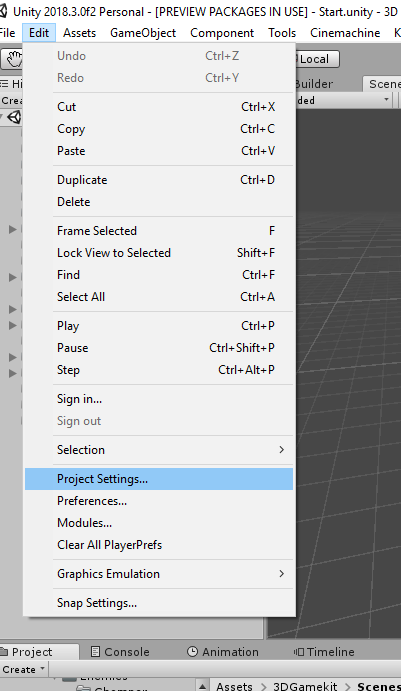
Task: Click the Project tab folder icon
Action: point(4,652)
